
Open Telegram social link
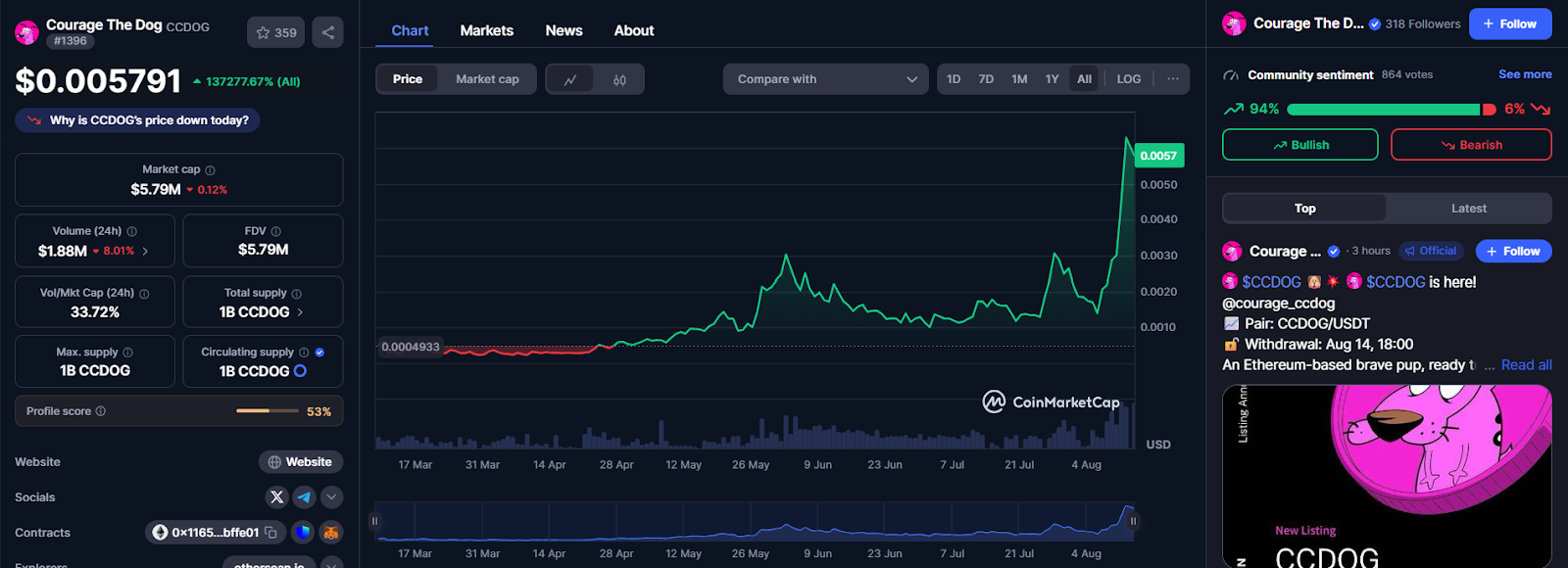[x=304, y=497]
